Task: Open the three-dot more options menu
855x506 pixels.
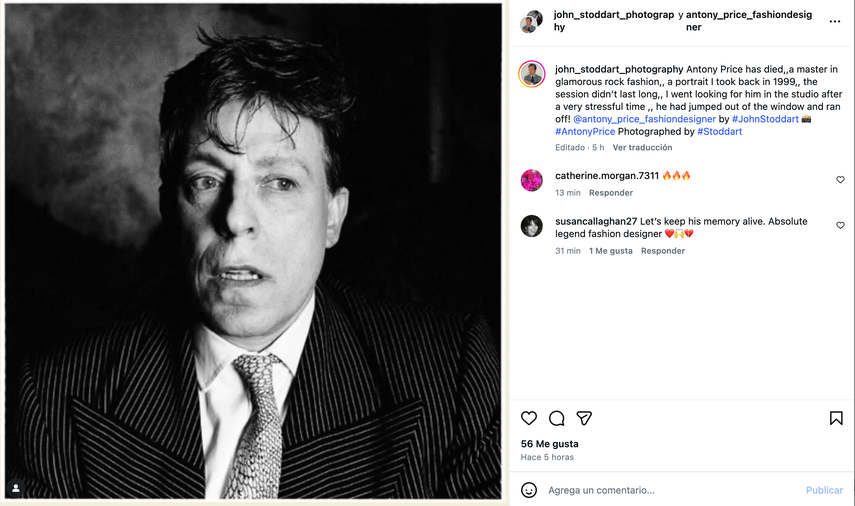Action: click(x=835, y=21)
